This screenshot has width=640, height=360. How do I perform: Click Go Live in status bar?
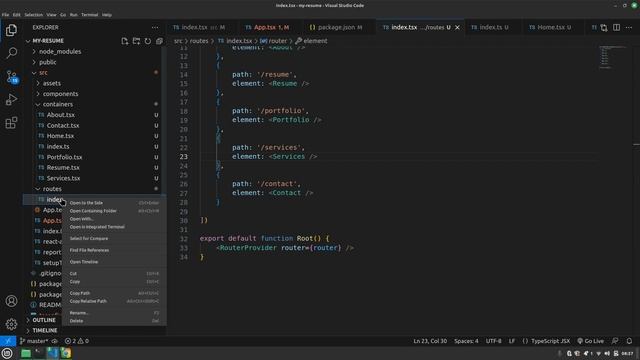point(591,341)
